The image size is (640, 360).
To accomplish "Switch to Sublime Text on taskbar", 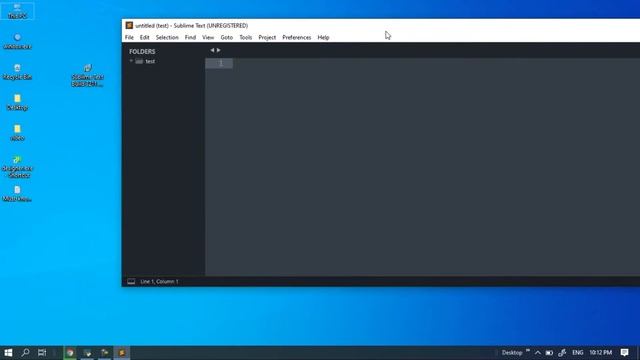I will [x=122, y=353].
